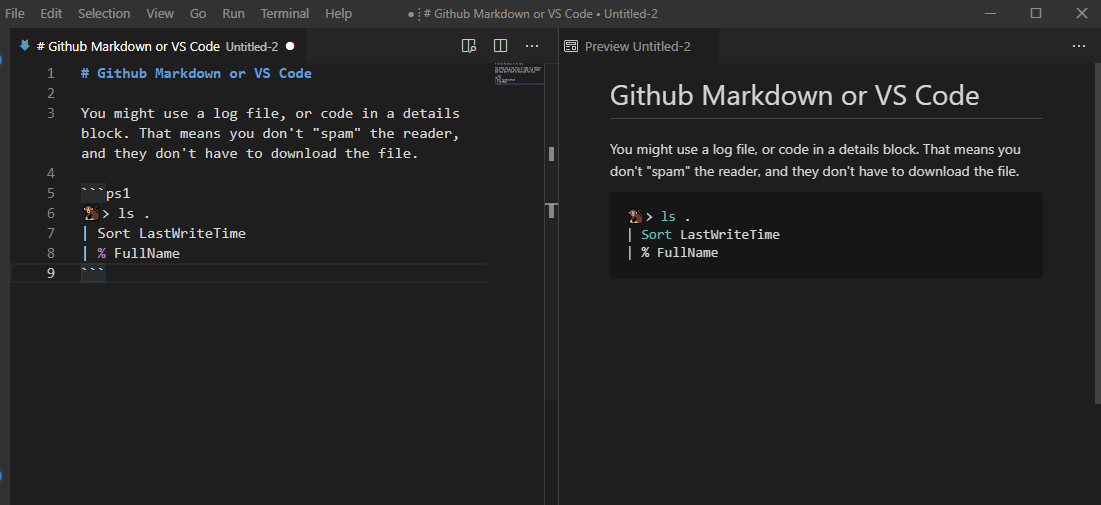Image resolution: width=1101 pixels, height=505 pixels.
Task: Click the 'ls .' command in the preview
Action: [x=675, y=217]
